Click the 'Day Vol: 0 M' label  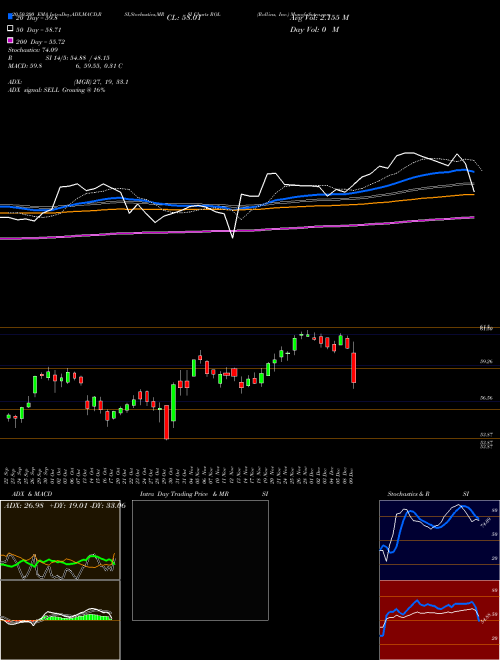[x=314, y=29]
